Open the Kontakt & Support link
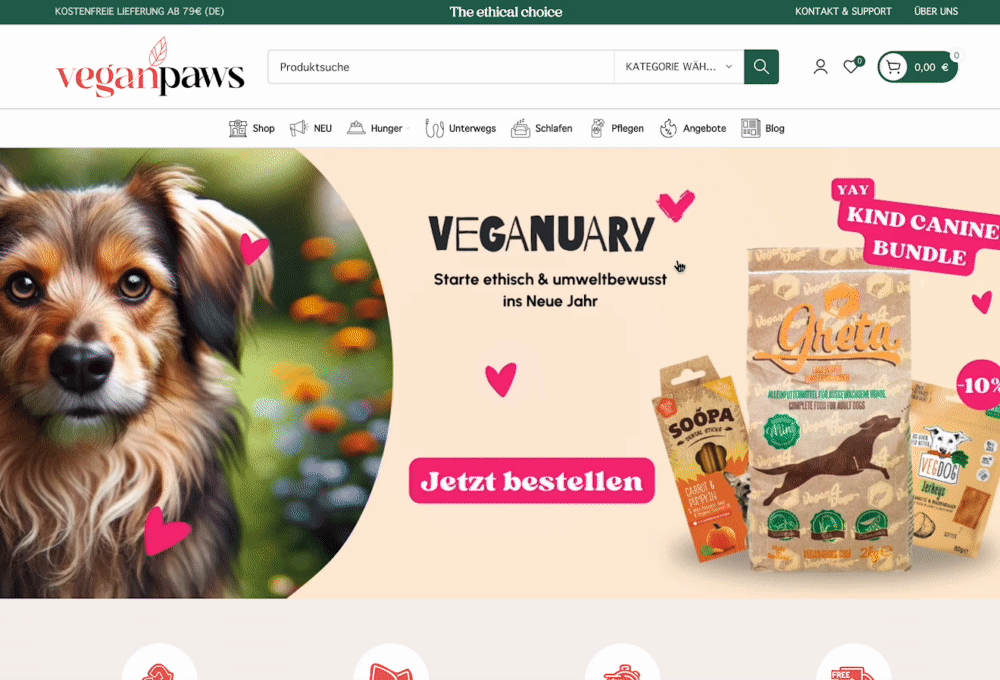Viewport: 1000px width, 680px height. [843, 11]
